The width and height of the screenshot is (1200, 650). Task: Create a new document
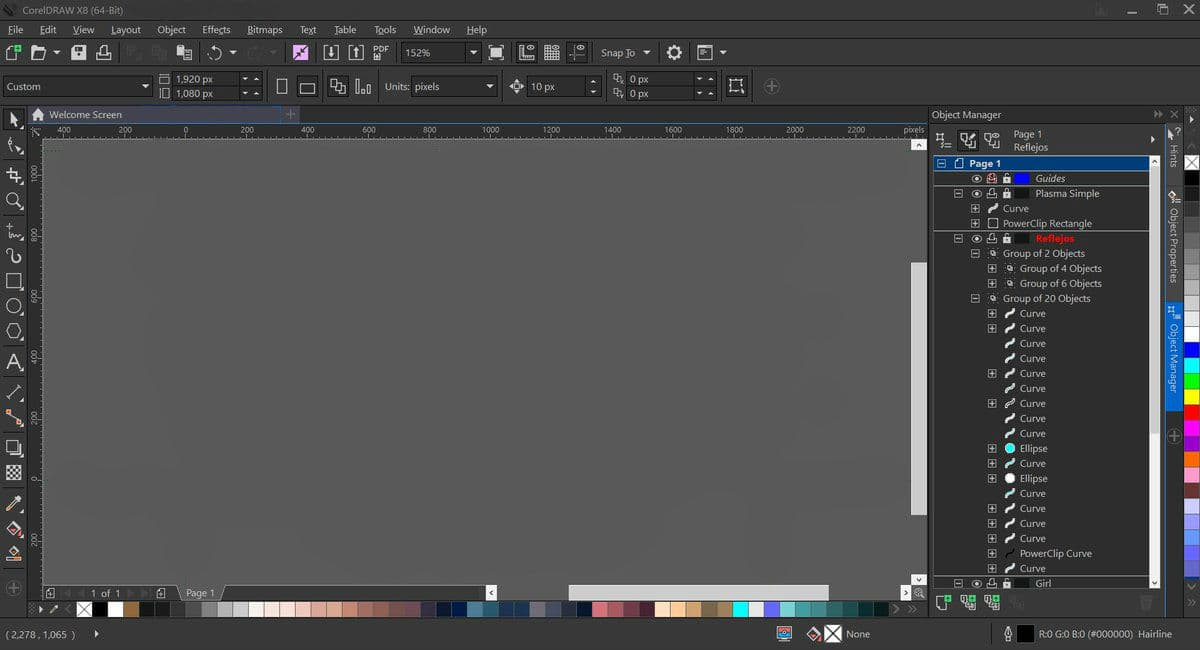(x=14, y=52)
